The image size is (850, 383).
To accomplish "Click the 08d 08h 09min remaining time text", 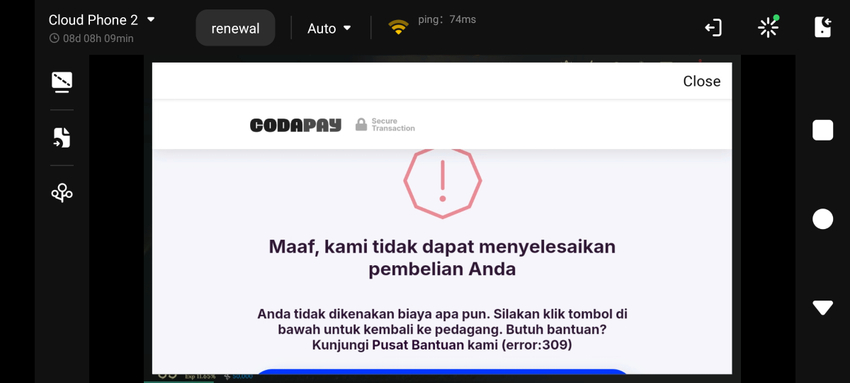I will click(x=98, y=38).
